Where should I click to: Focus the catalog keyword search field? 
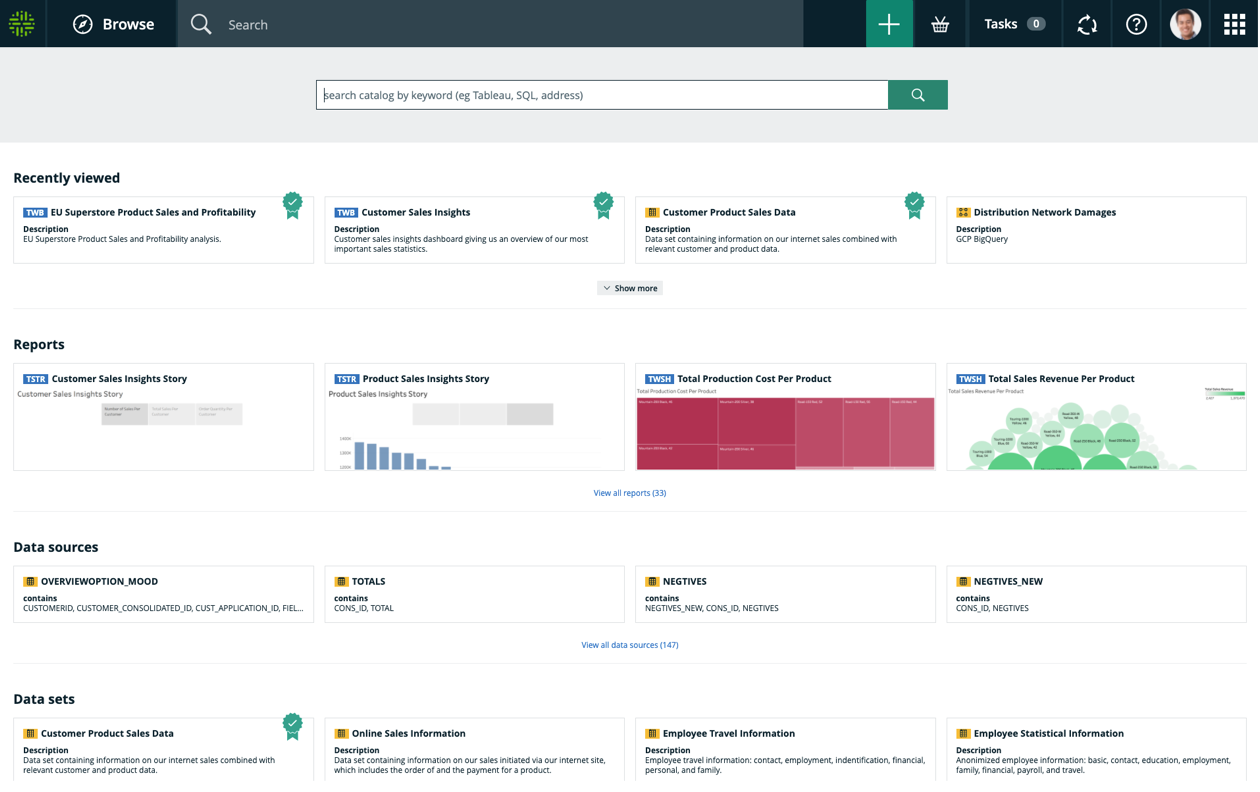(x=602, y=95)
